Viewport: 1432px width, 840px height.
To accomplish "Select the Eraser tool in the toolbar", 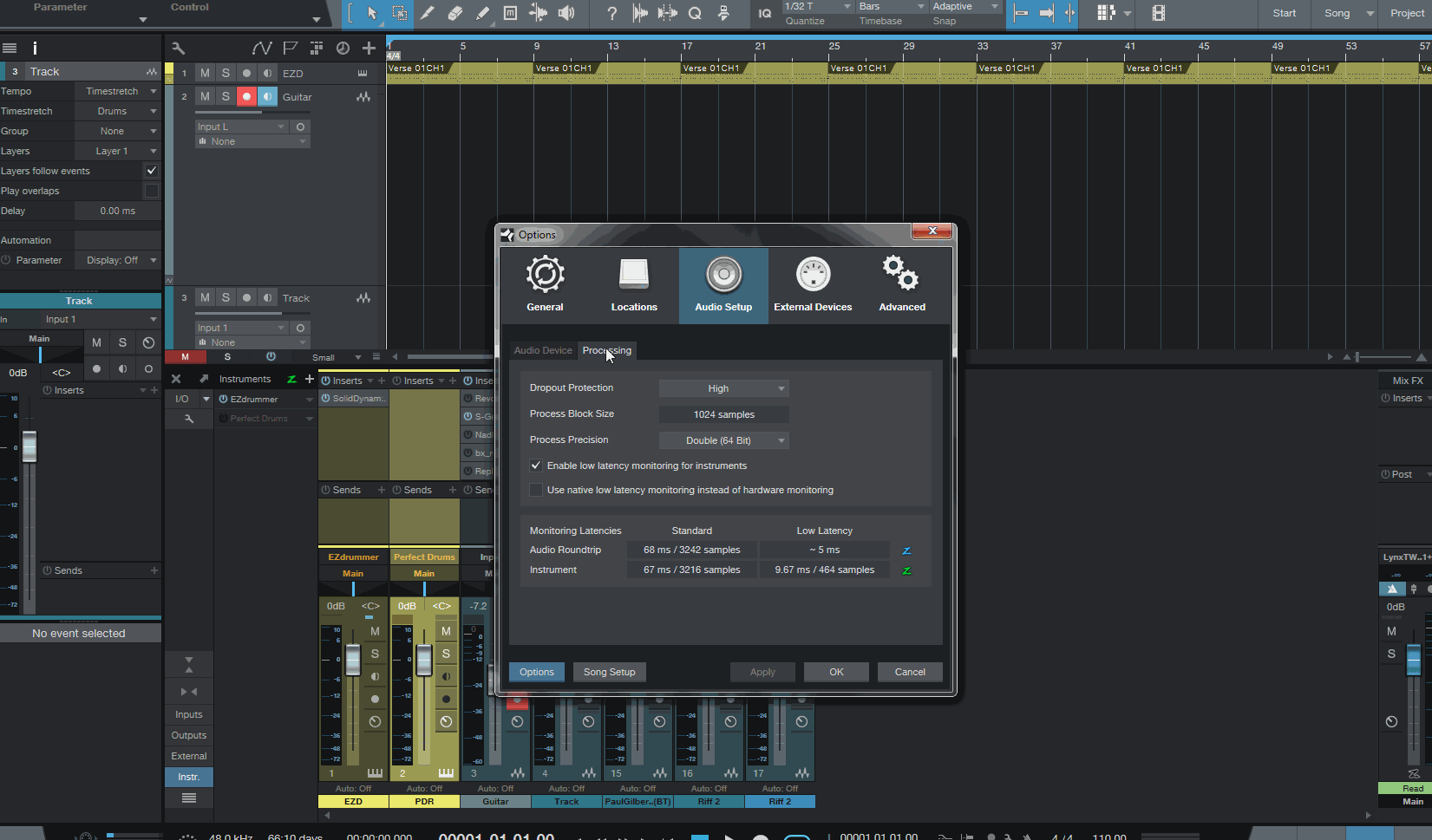I will coord(454,13).
